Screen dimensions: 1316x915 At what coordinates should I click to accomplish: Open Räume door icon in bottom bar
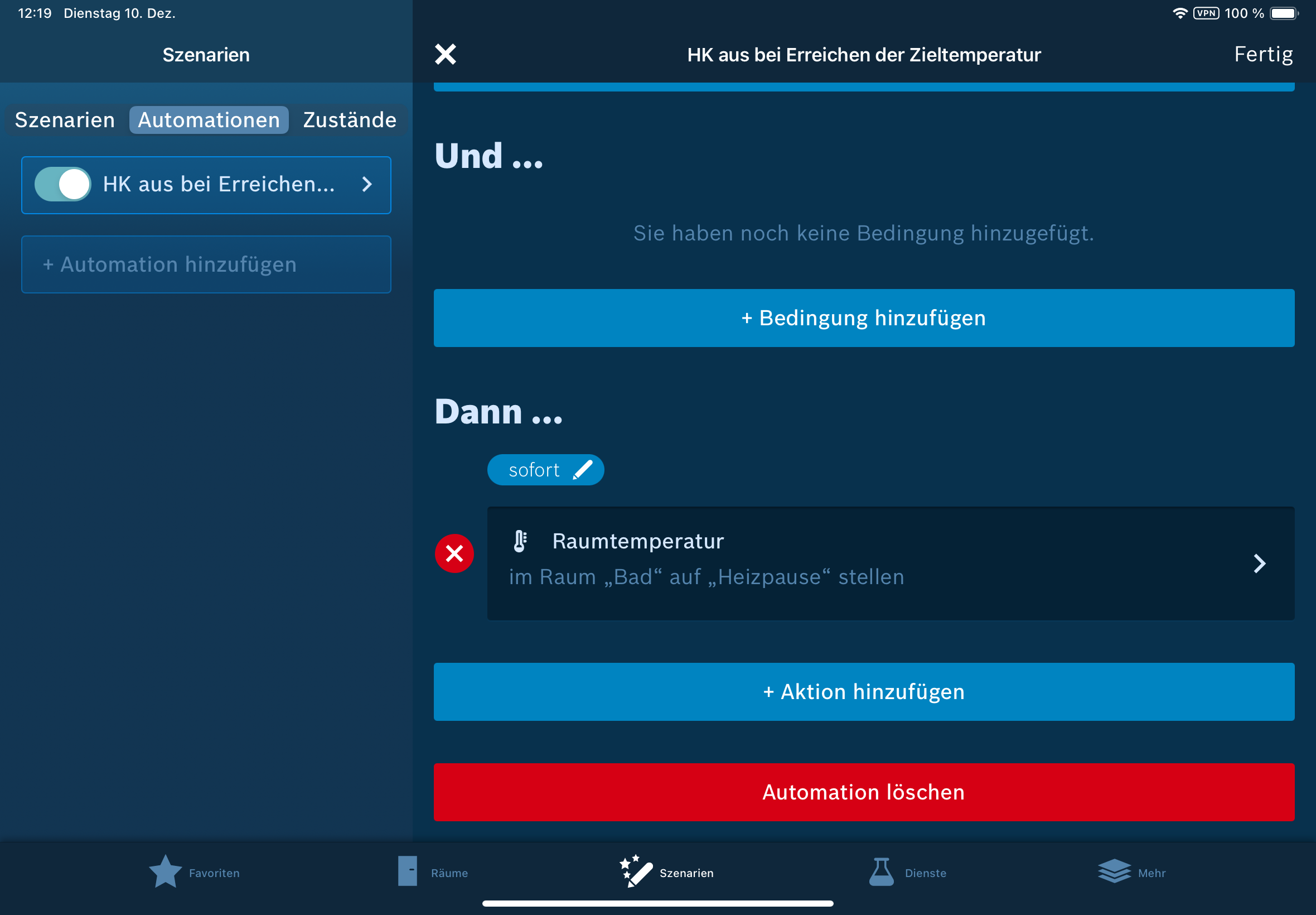click(x=408, y=871)
